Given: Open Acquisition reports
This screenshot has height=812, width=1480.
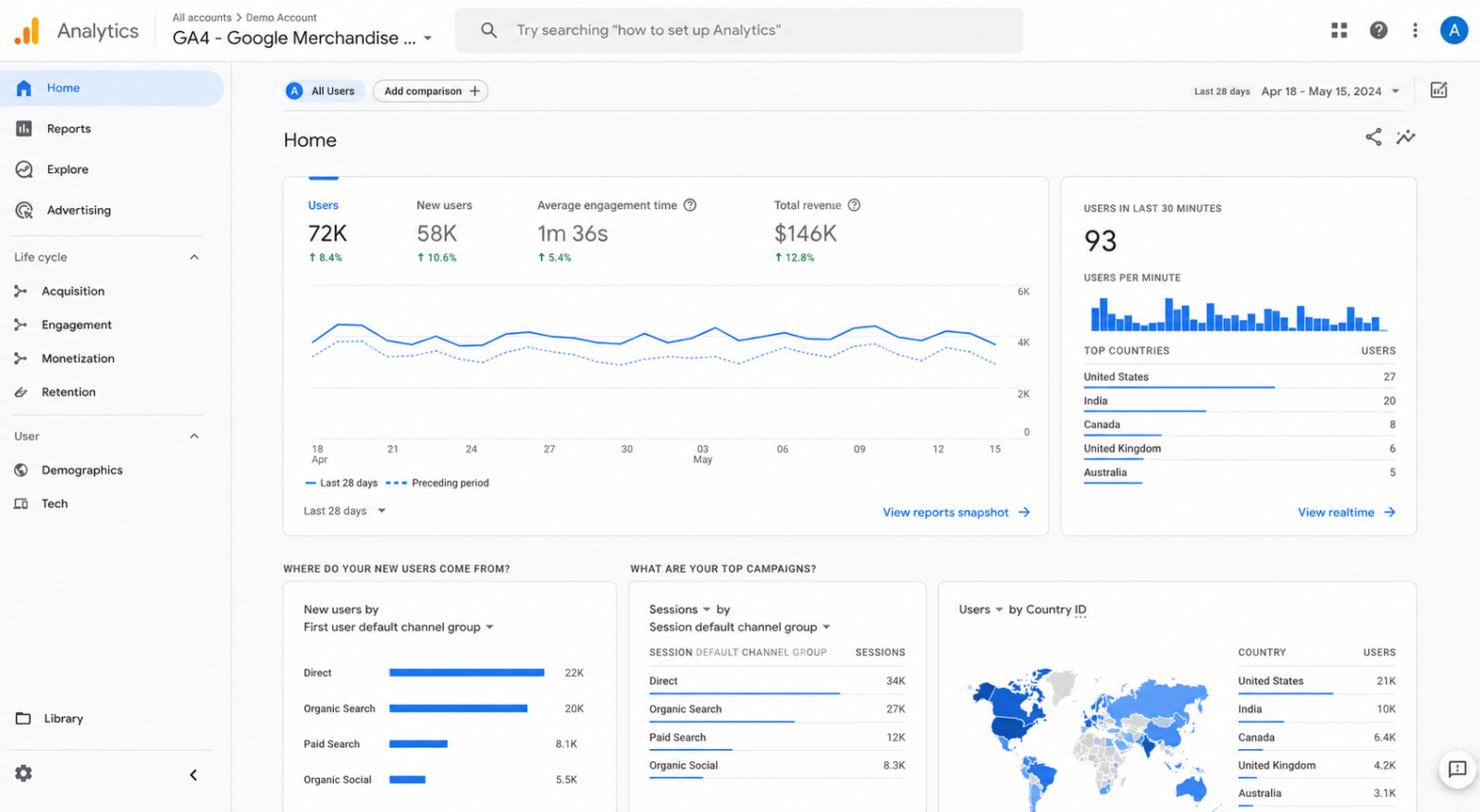Looking at the screenshot, I should (73, 291).
